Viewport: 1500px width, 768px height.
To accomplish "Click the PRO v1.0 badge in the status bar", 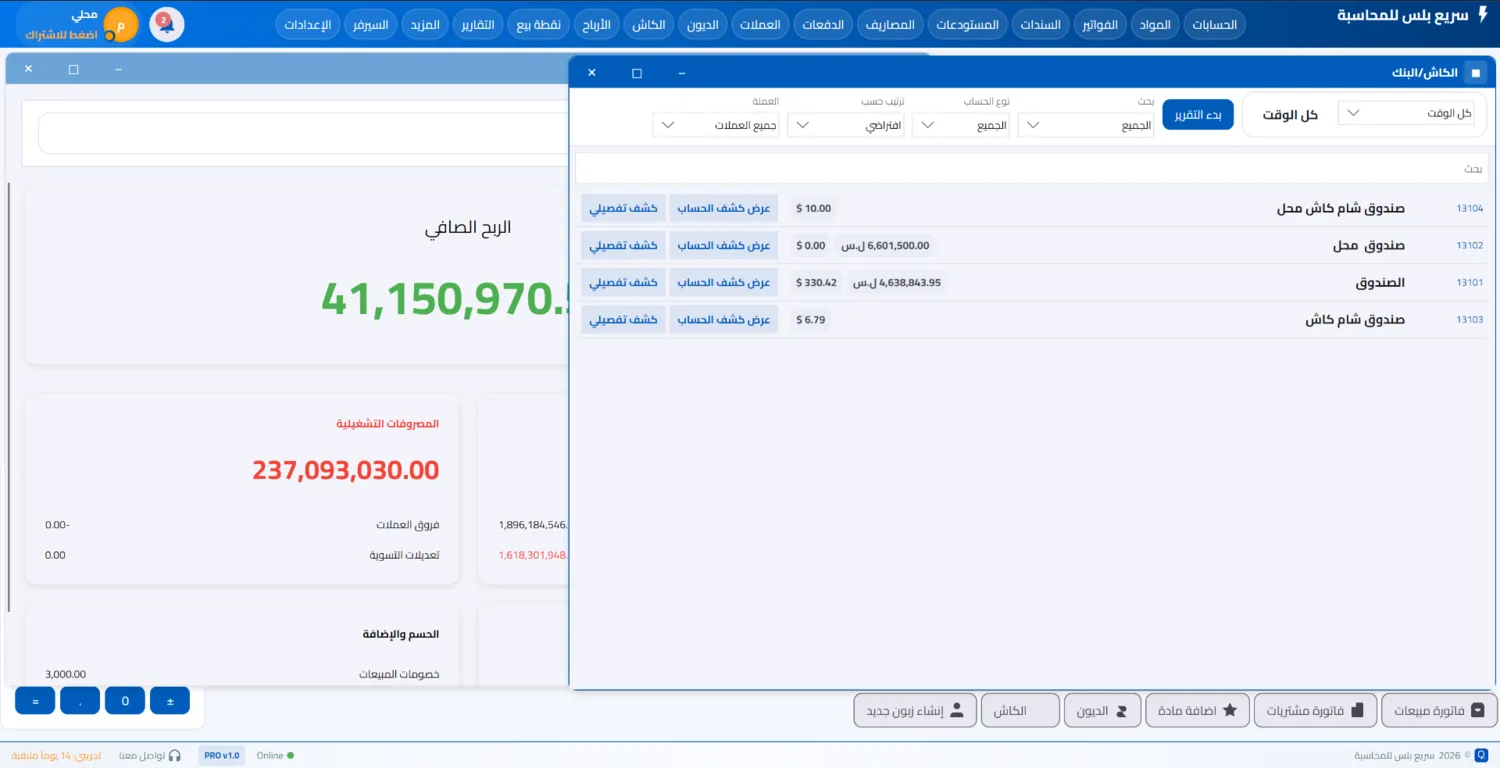I will coord(222,756).
